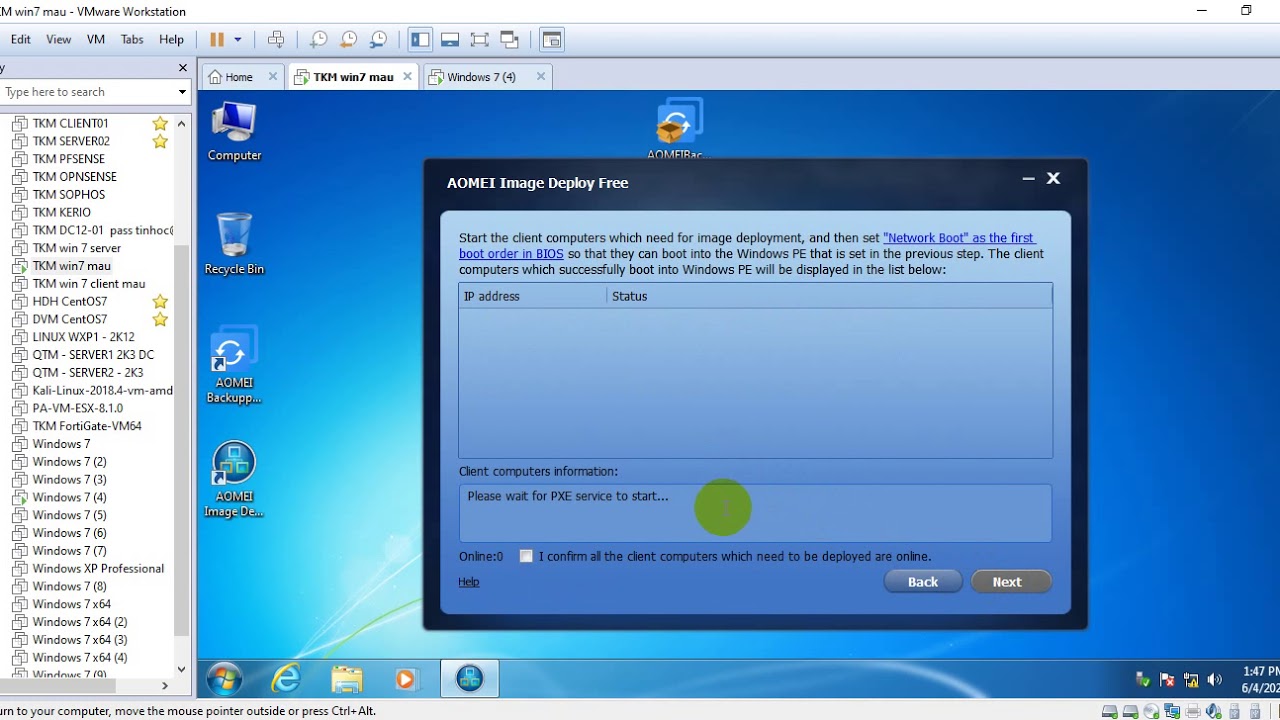Revert virtual machine to snapshot icon

point(348,40)
